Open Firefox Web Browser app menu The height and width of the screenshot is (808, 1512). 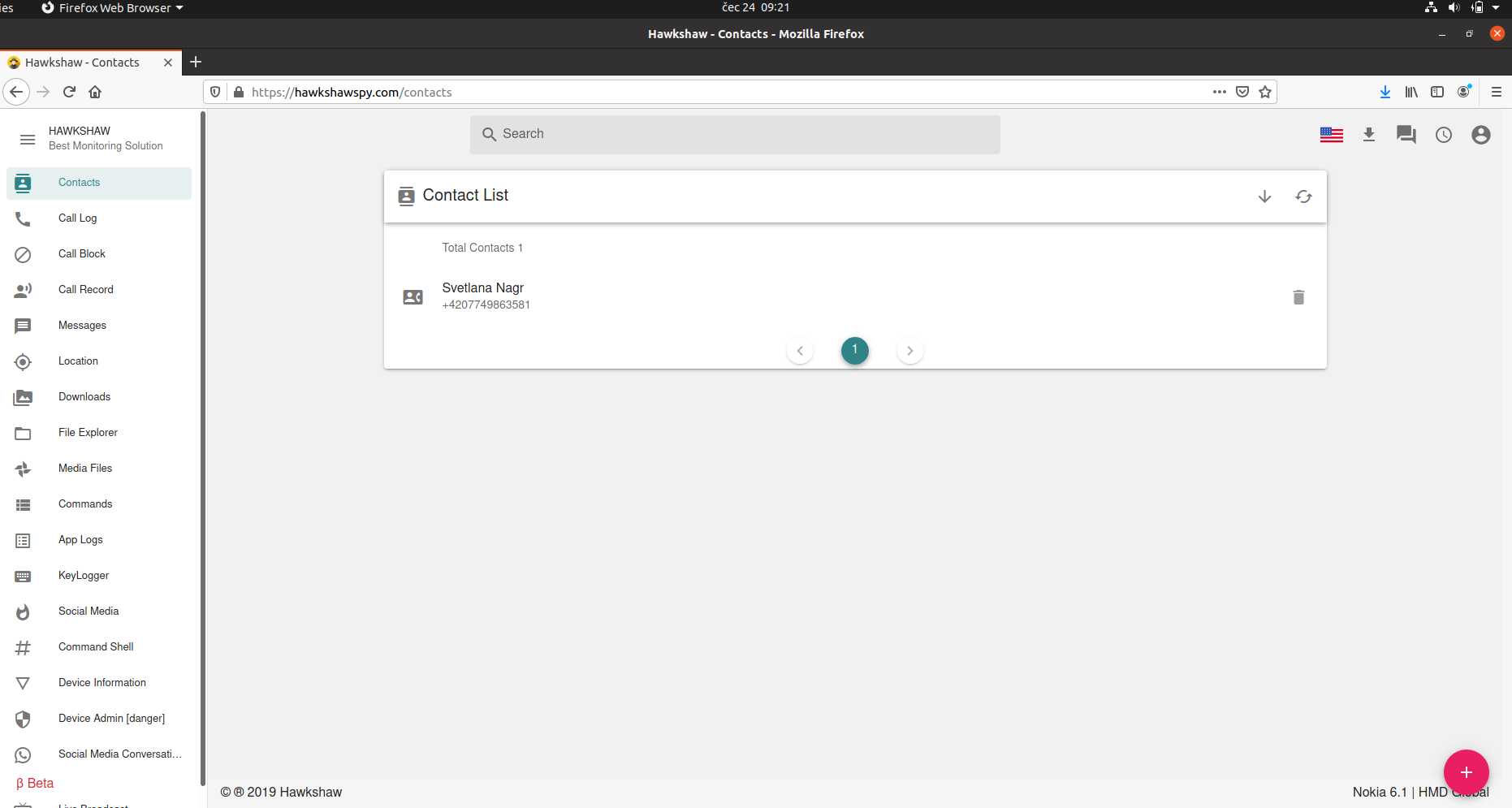tap(112, 8)
